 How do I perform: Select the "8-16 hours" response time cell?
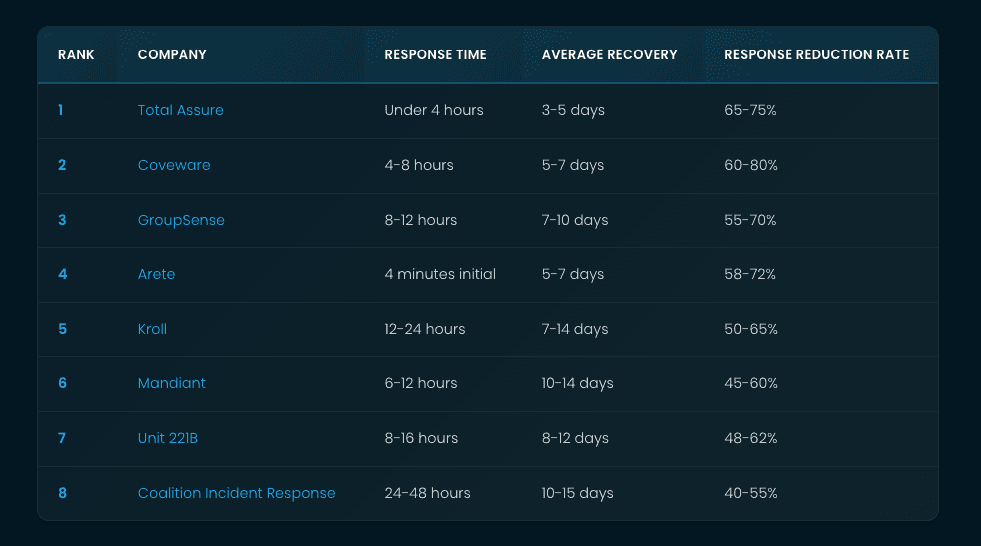pyautogui.click(x=421, y=438)
